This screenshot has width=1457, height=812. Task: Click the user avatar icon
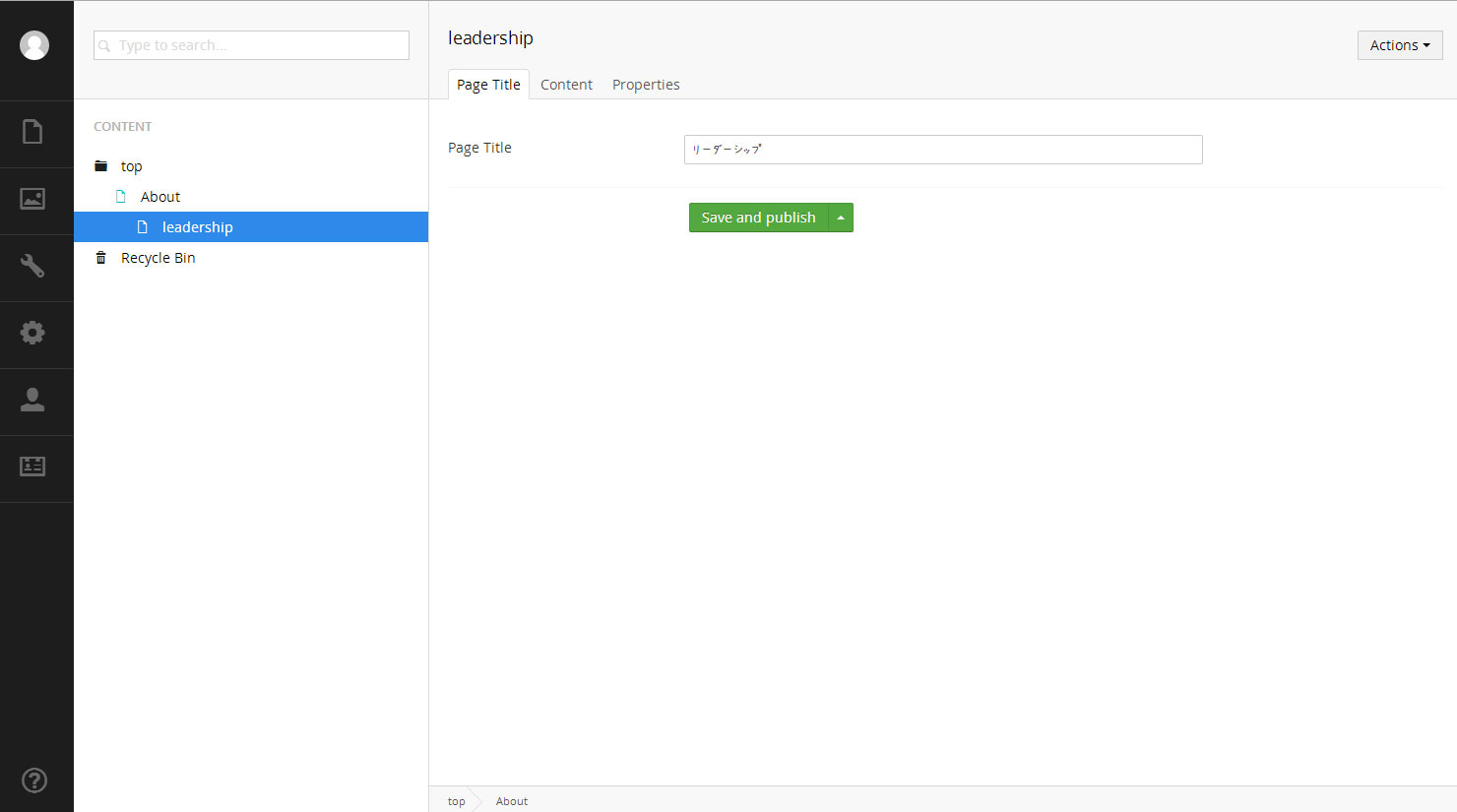34,45
